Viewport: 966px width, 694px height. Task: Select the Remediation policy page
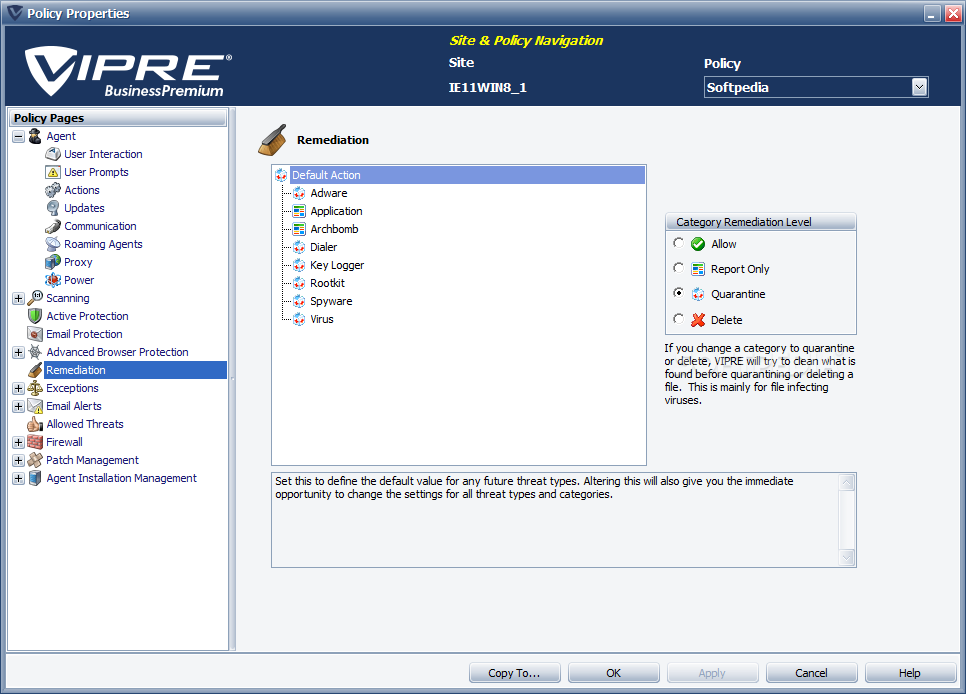(x=136, y=370)
